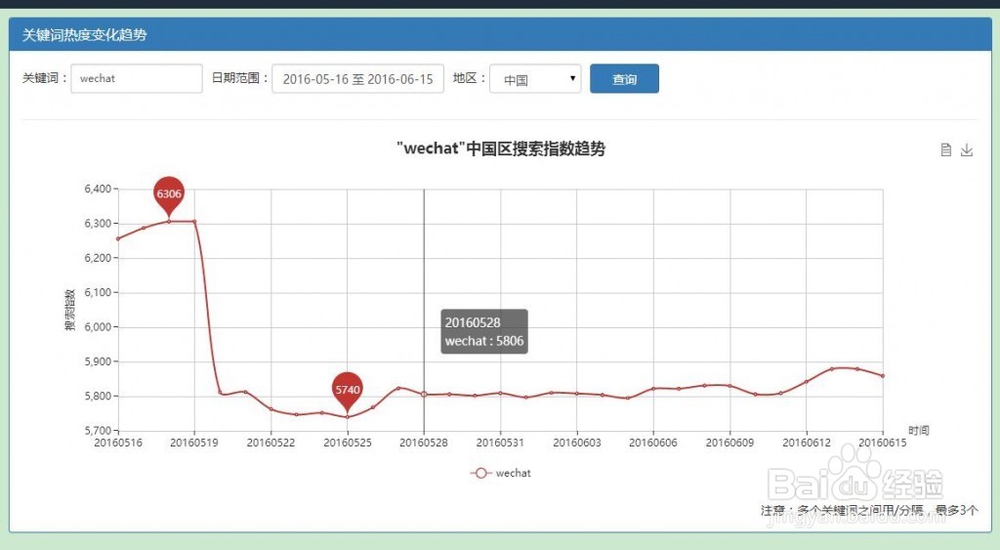Select the 20160528 data point on the line
Image resolution: width=1000 pixels, height=550 pixels.
[x=424, y=394]
